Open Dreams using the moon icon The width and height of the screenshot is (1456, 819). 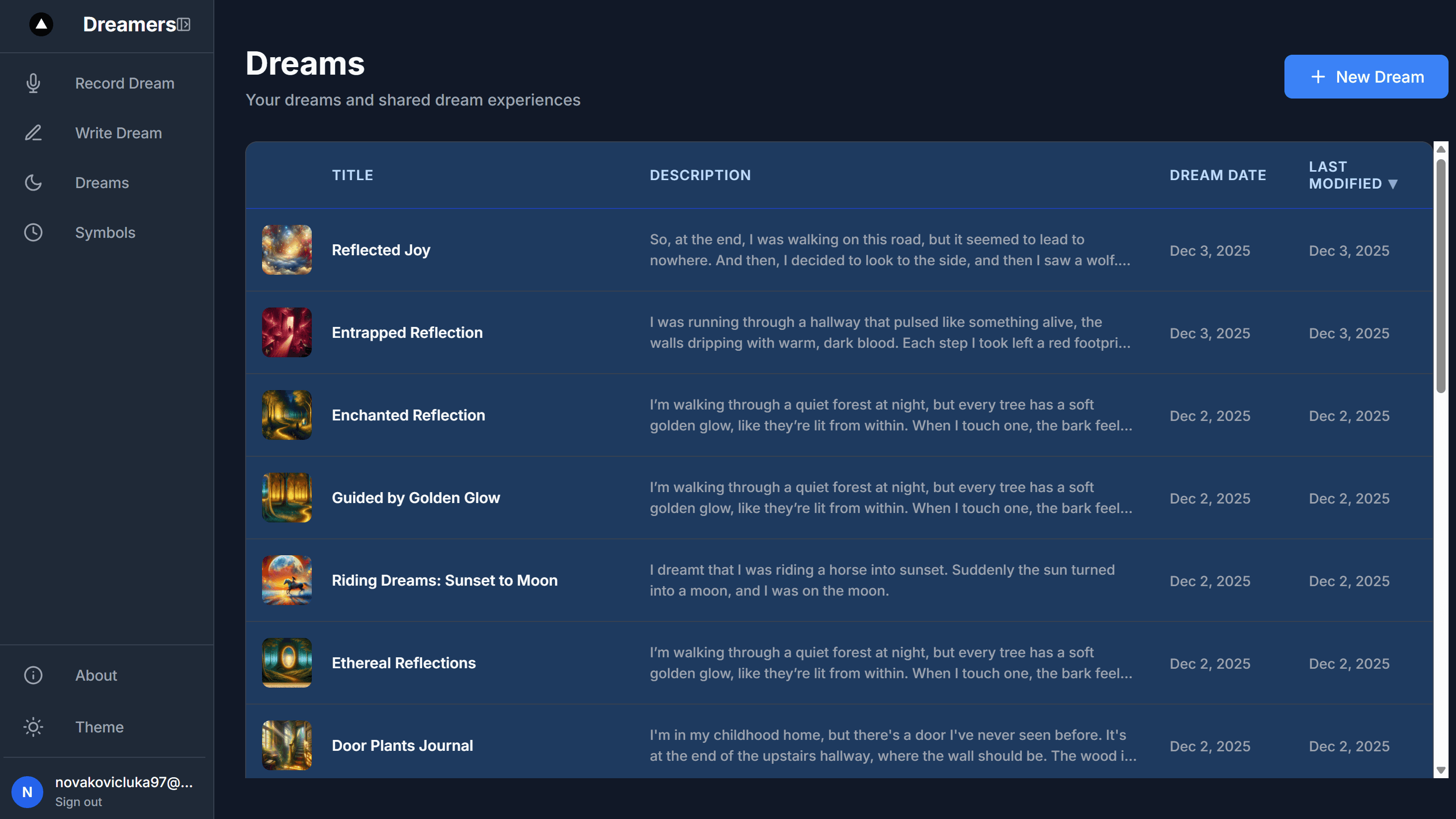(33, 183)
